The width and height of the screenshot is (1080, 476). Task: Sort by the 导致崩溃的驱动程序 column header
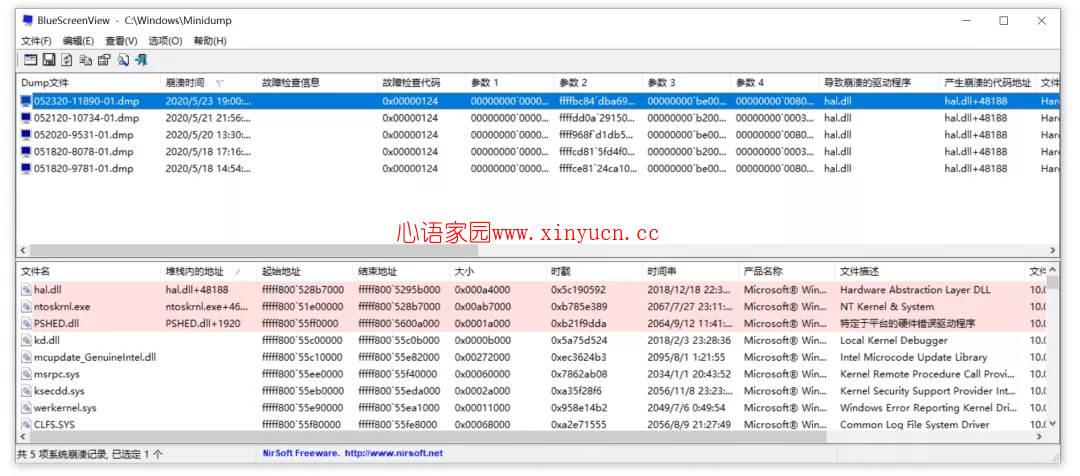879,83
